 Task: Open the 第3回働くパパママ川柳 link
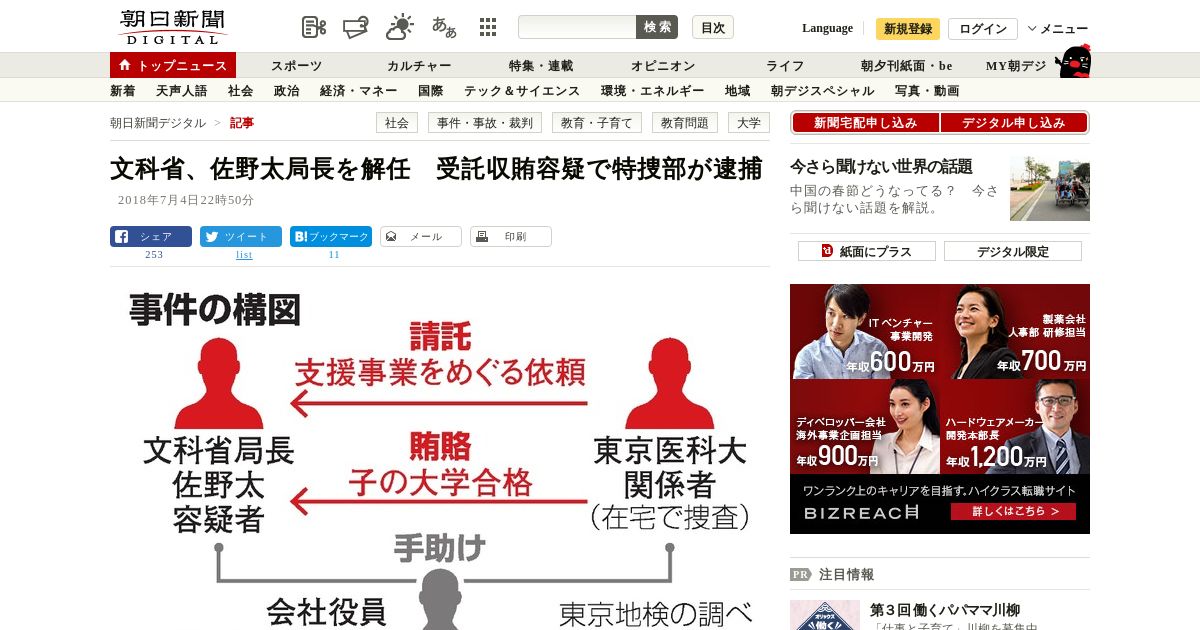(x=945, y=610)
